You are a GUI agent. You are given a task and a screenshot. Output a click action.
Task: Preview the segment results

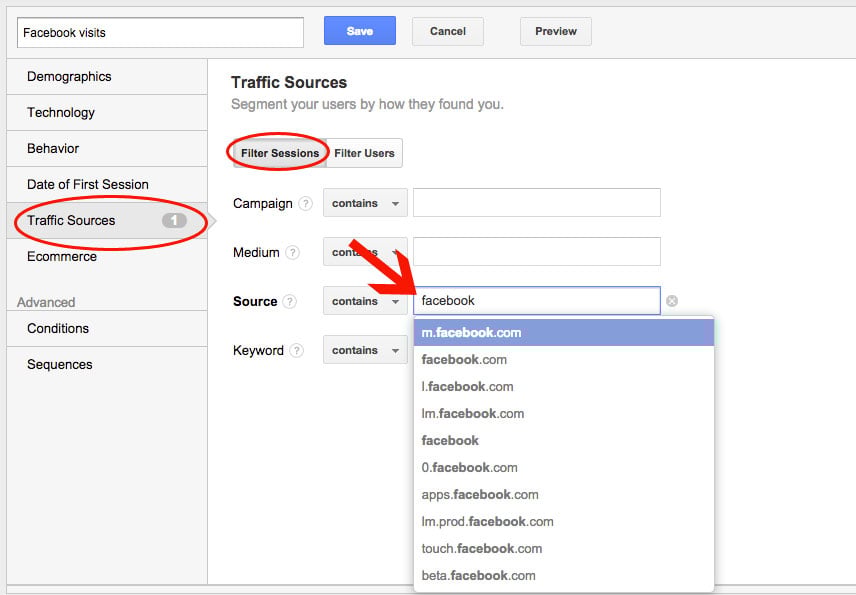(x=555, y=30)
